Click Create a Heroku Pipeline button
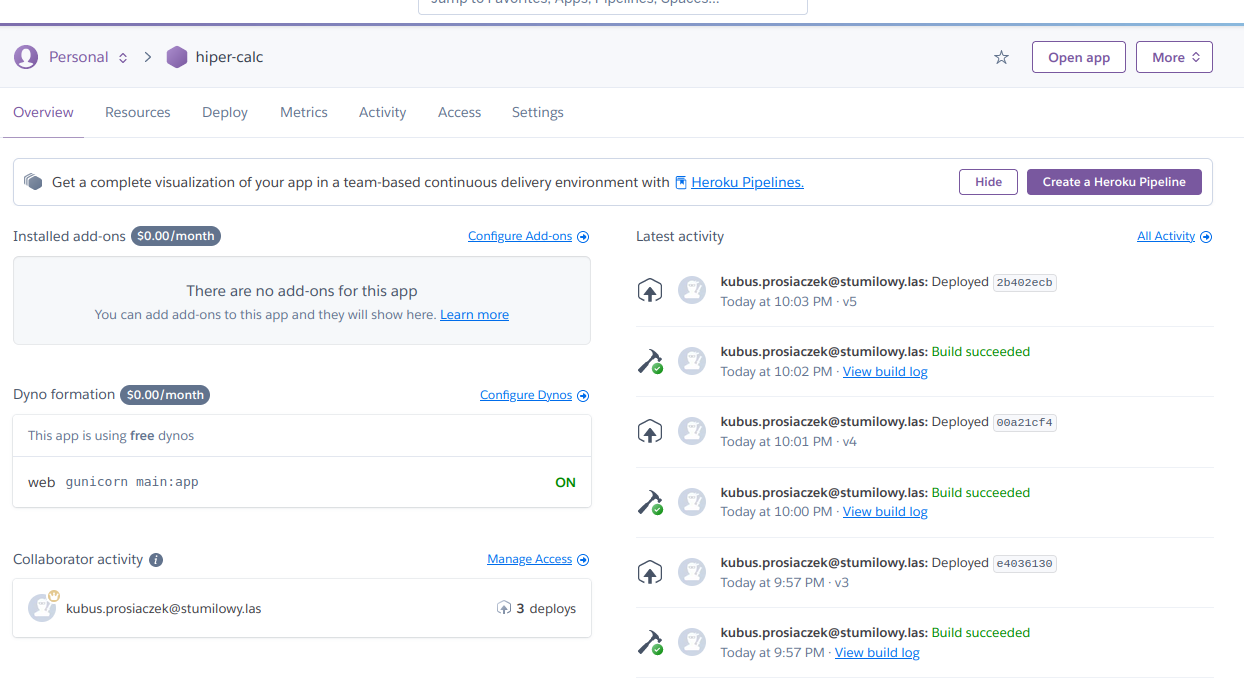Screen dimensions: 1244x689 point(1114,182)
